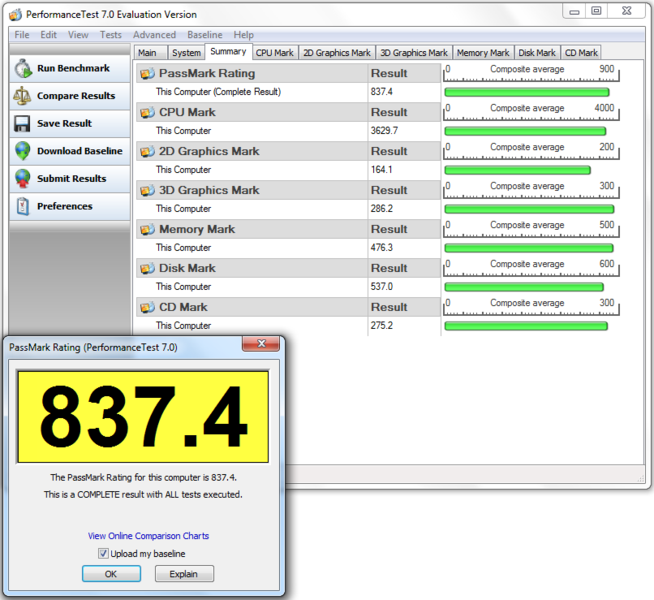
Task: Switch to the Disk Mark tab
Action: [x=537, y=53]
